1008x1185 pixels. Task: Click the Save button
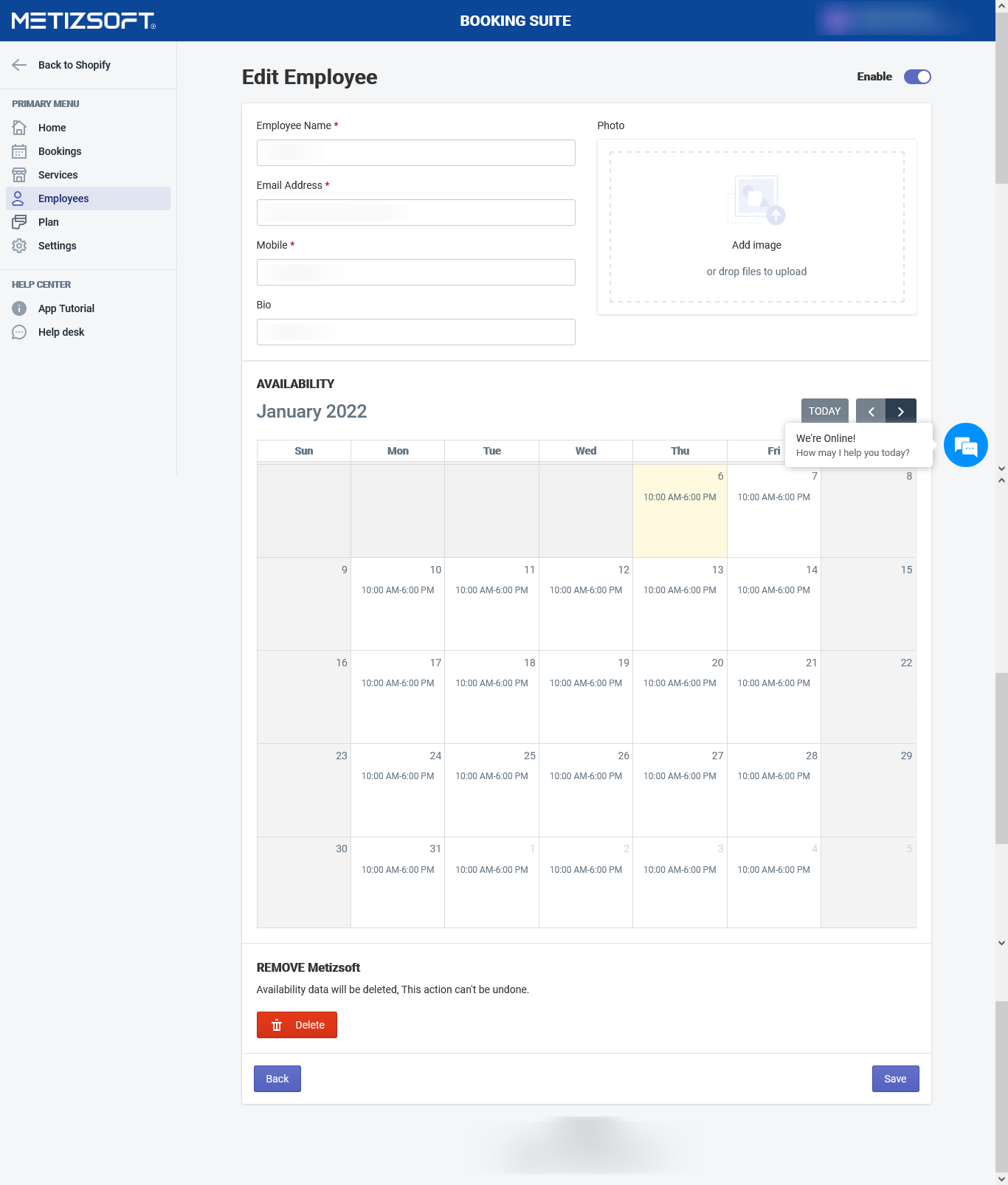pyautogui.click(x=895, y=1079)
